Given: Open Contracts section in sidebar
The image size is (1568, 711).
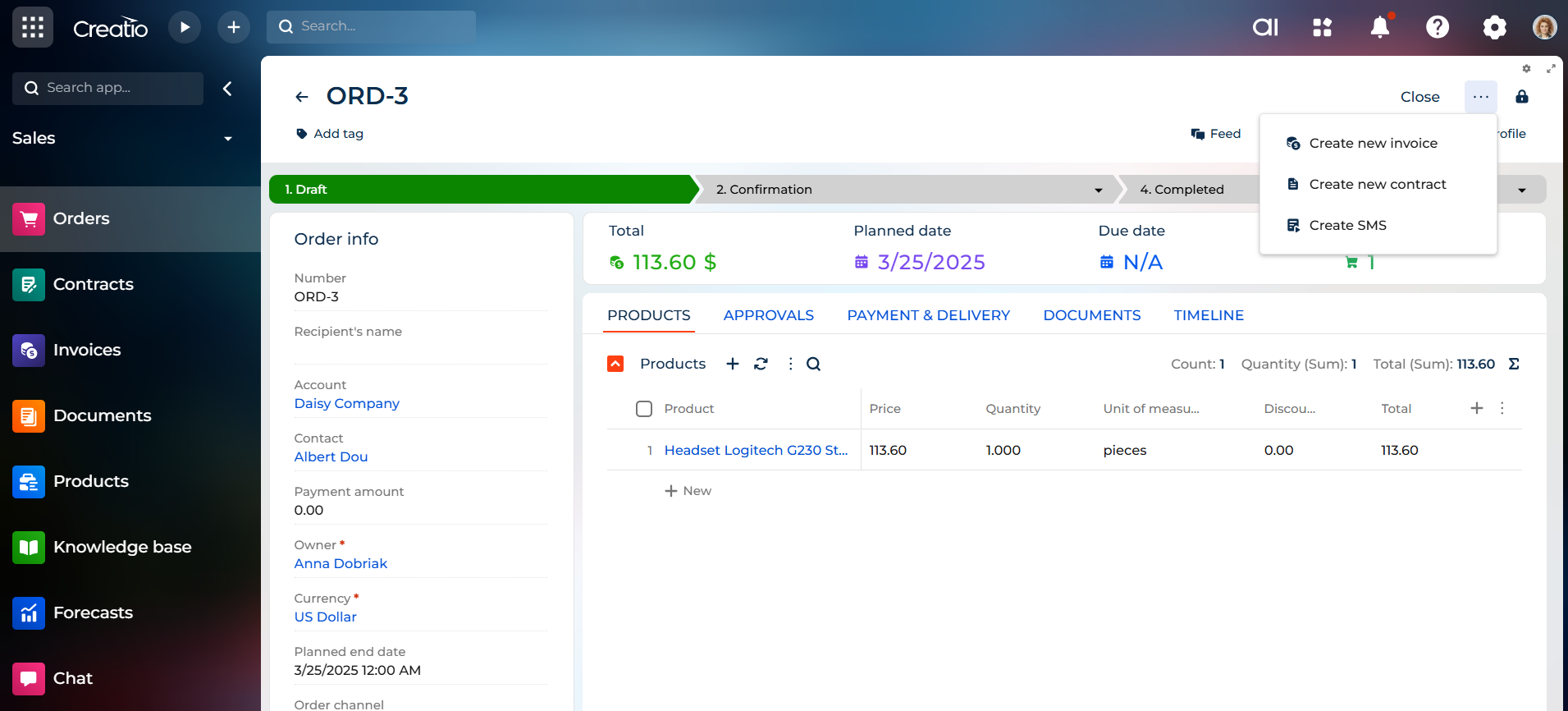Looking at the screenshot, I should point(130,284).
